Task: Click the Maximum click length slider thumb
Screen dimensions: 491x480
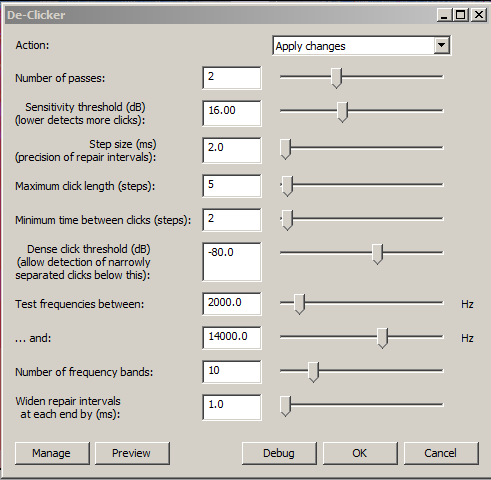Action: point(287,186)
